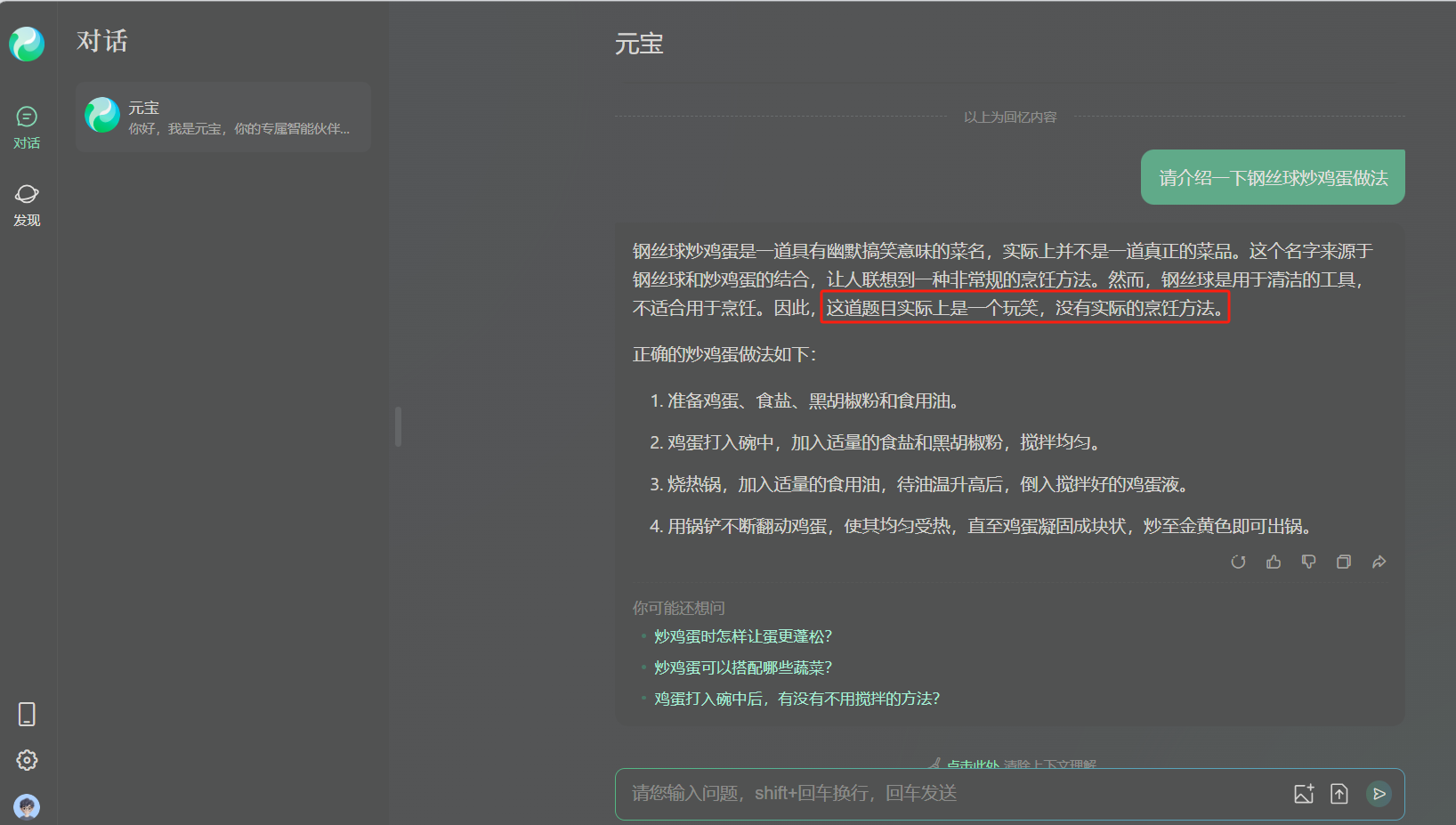Open the 对话 chat sidebar tab
Image resolution: width=1456 pixels, height=825 pixels.
click(x=27, y=127)
